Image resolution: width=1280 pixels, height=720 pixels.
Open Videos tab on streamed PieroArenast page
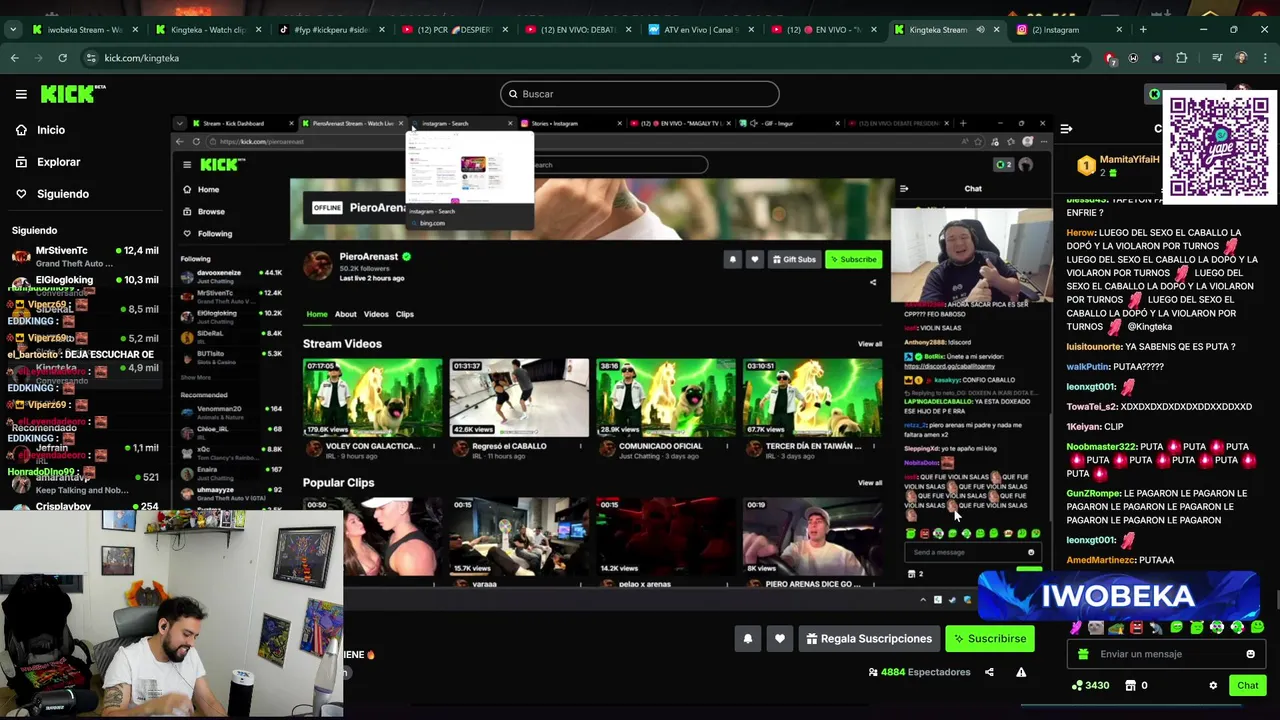376,314
